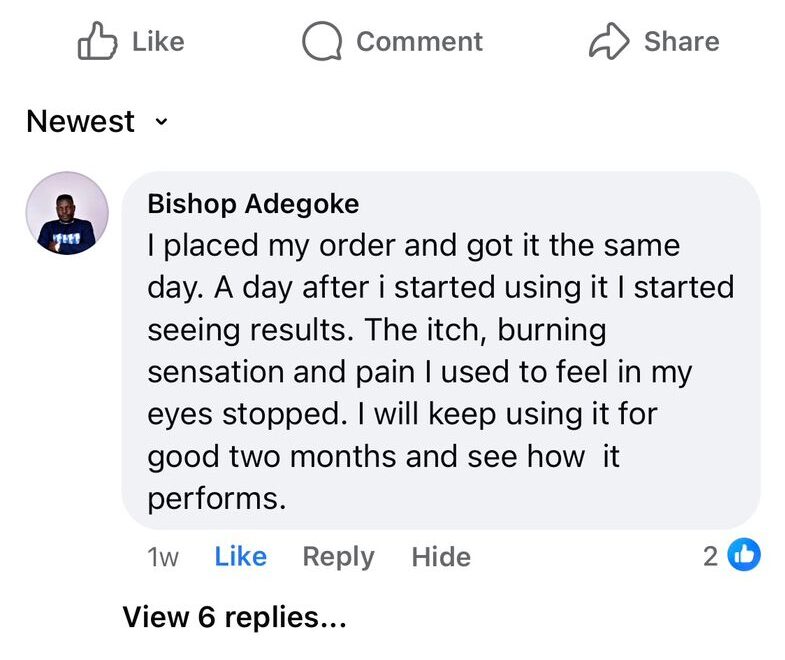The width and height of the screenshot is (785, 660).
Task: Open Bishop Adegoke's profile picture
Action: 67,212
